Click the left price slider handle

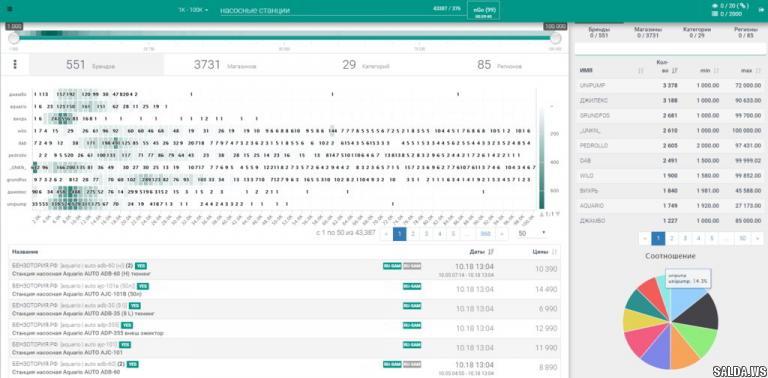[14, 38]
